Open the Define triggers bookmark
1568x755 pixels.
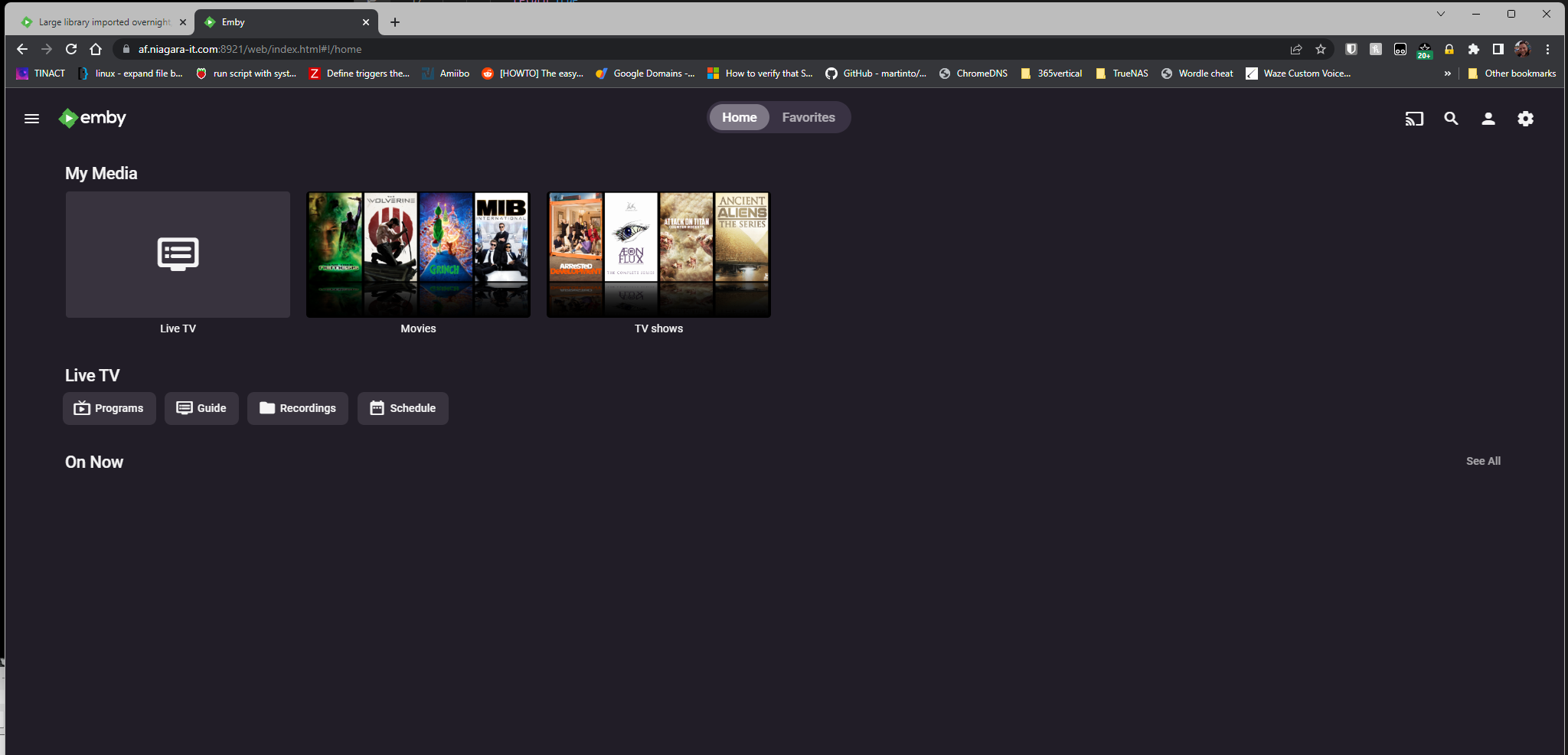click(360, 74)
